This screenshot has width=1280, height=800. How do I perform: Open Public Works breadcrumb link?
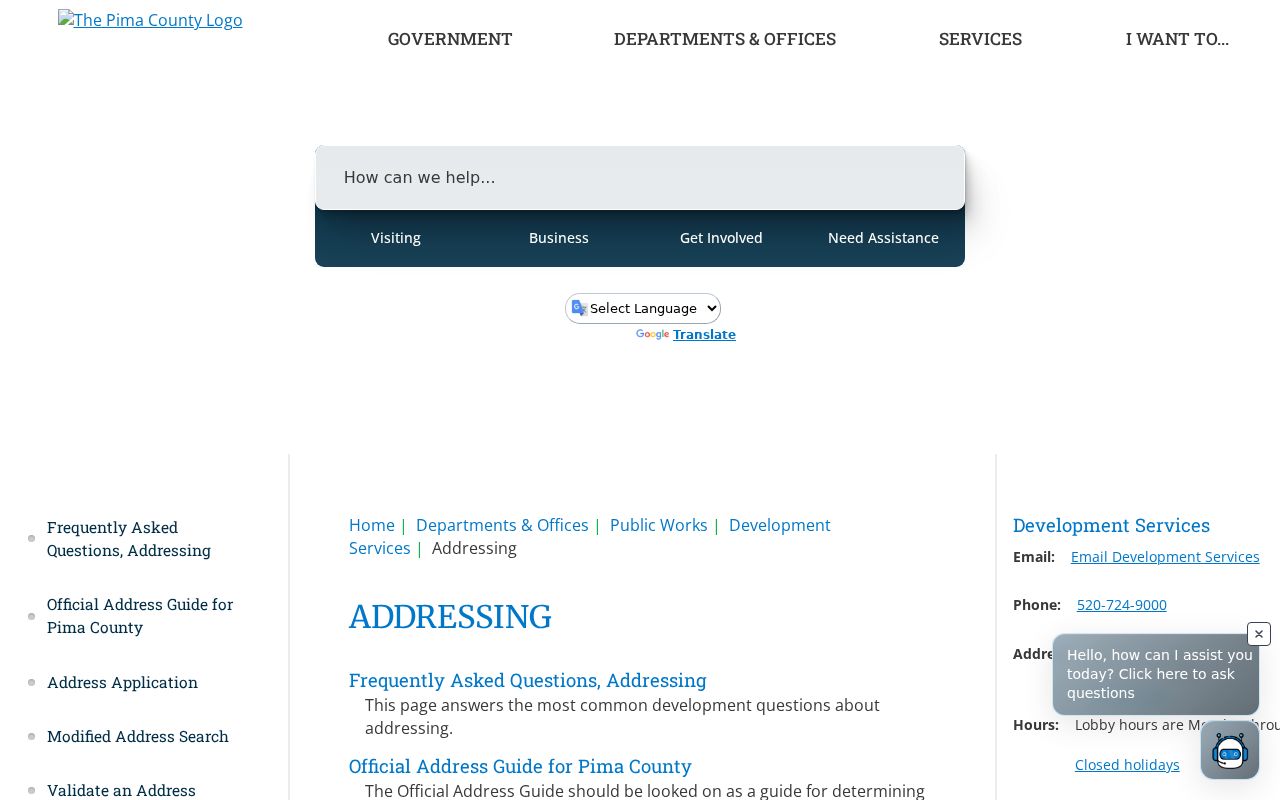pyautogui.click(x=659, y=525)
